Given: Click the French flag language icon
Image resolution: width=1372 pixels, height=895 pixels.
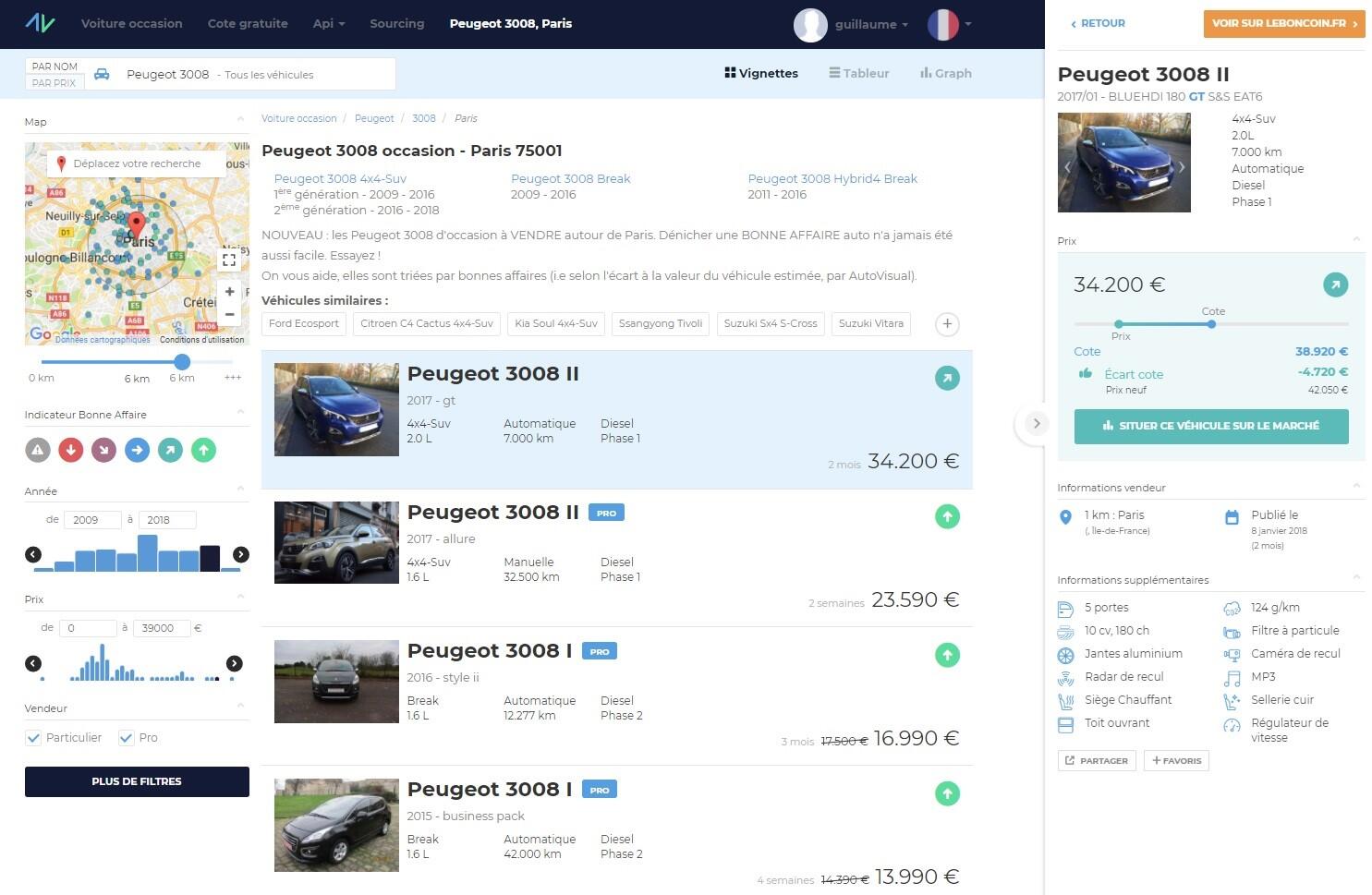Looking at the screenshot, I should coord(943,25).
